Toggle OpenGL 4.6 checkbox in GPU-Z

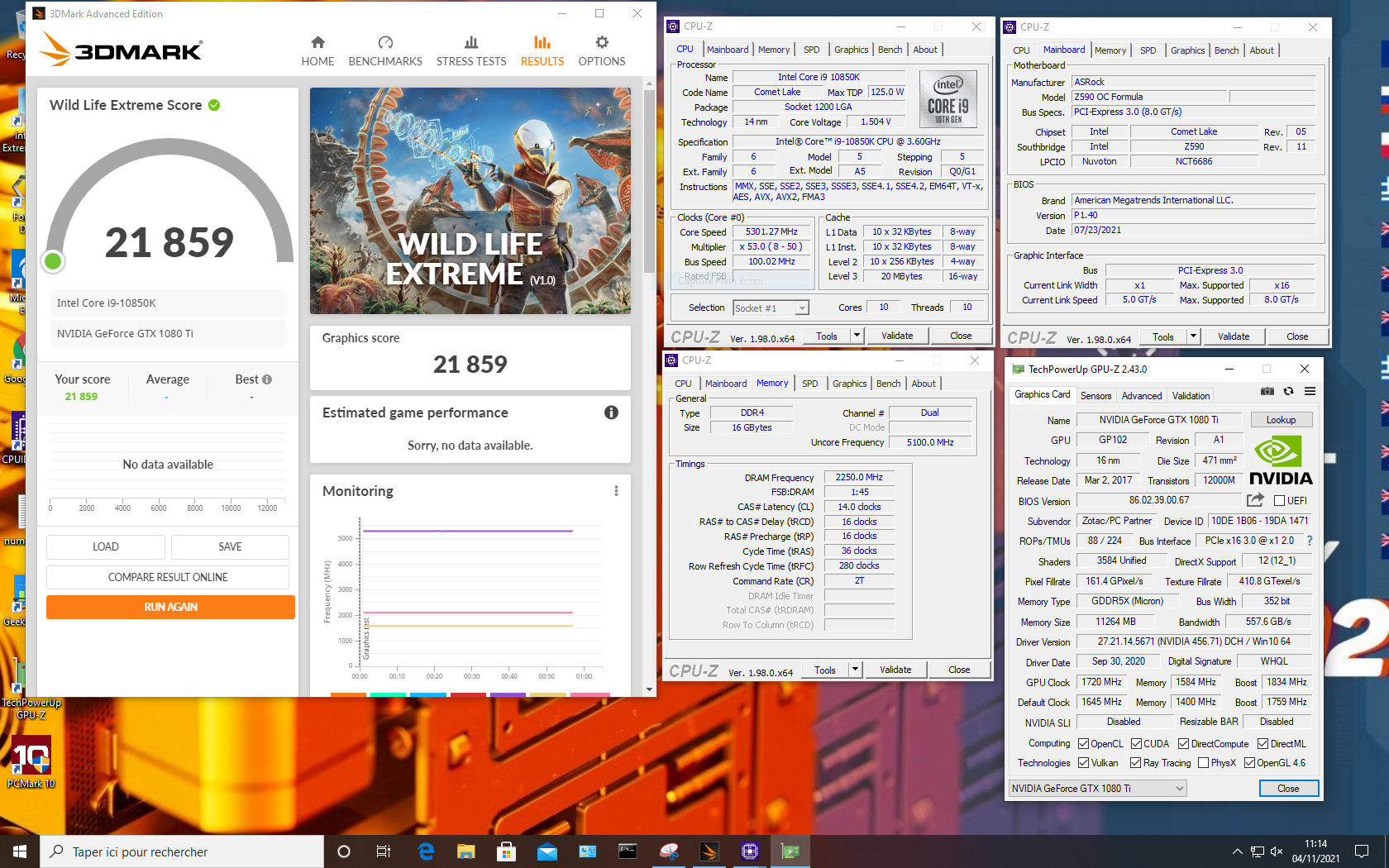pos(1249,763)
